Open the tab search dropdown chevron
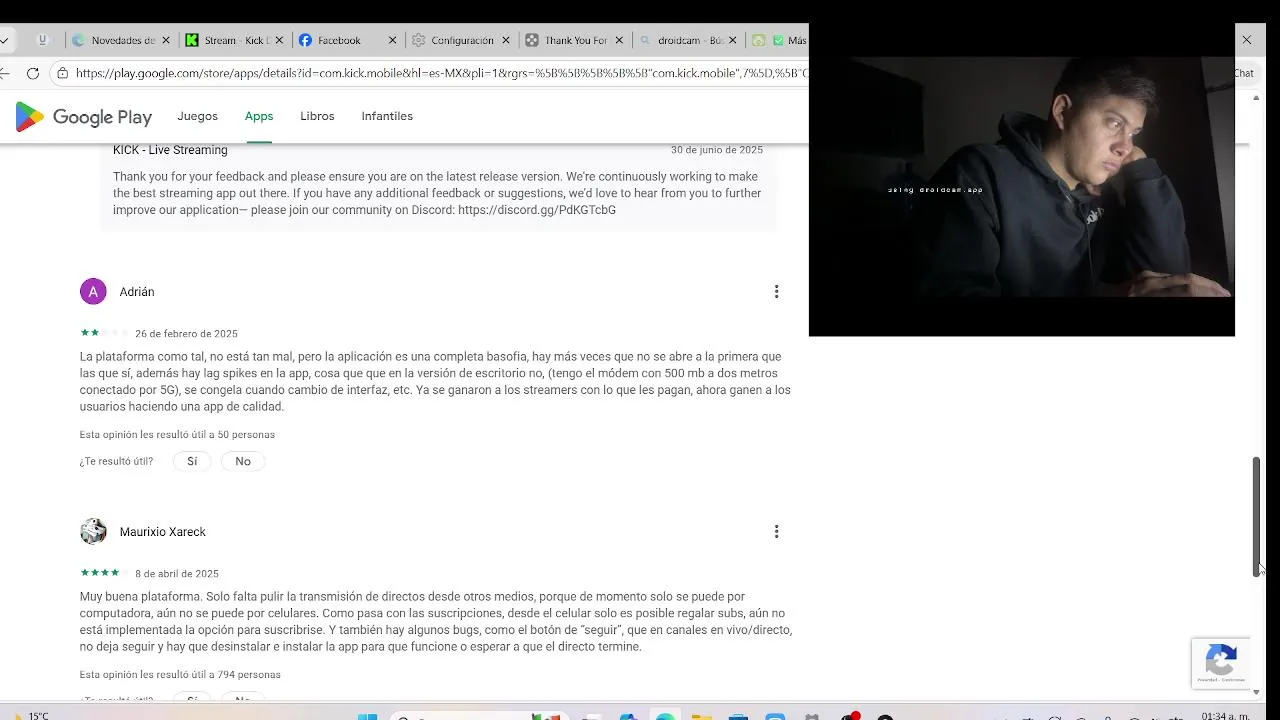This screenshot has width=1280, height=720. click(x=5, y=40)
